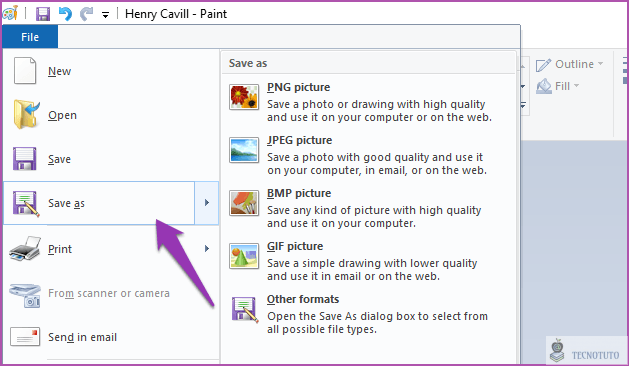The width and height of the screenshot is (629, 366).
Task: Click the 'Henry Cavill - Paint' window title
Action: point(176,14)
